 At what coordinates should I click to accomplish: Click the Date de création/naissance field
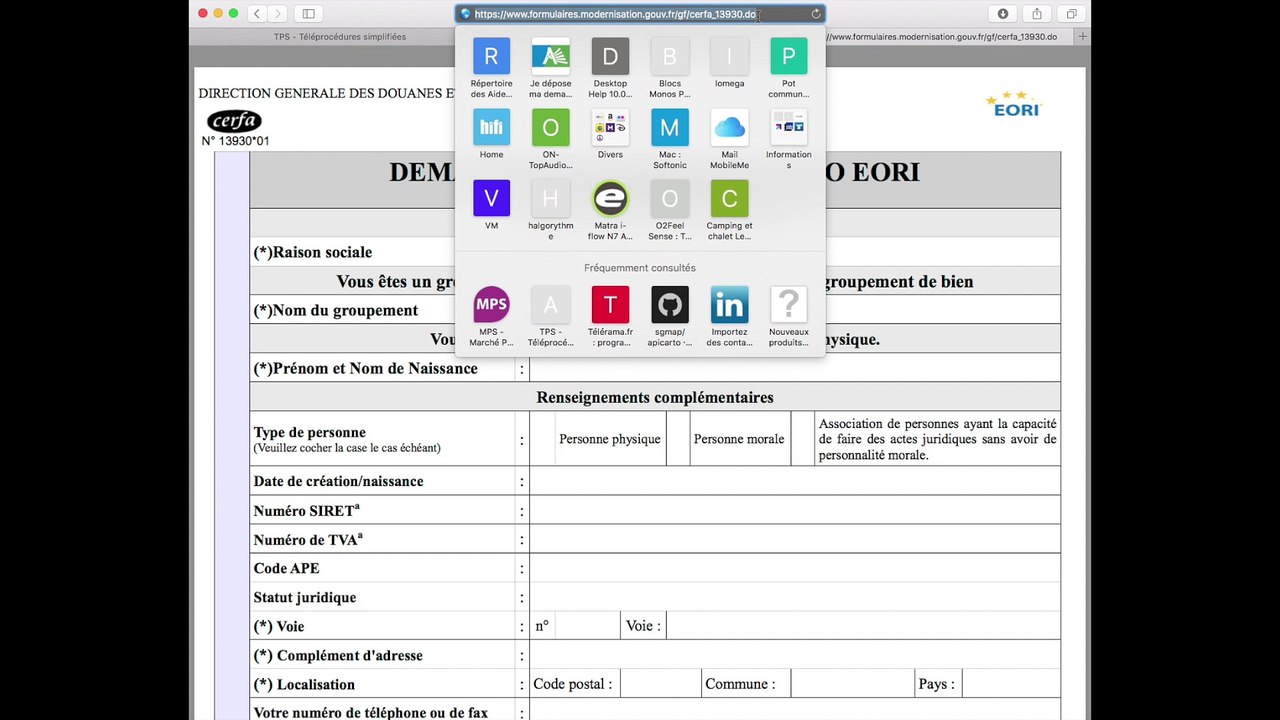click(x=794, y=481)
